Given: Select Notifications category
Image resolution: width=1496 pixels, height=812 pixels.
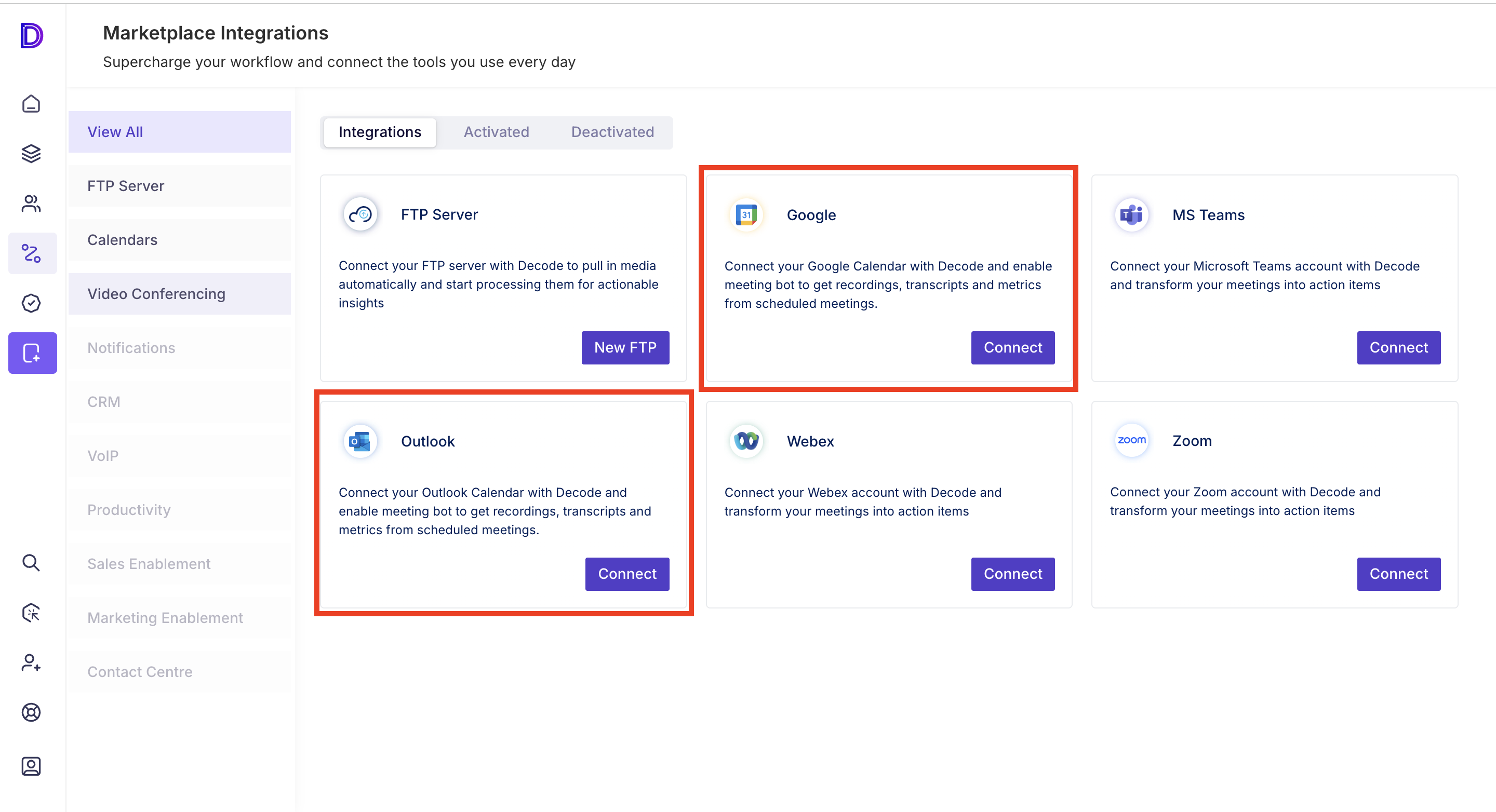Looking at the screenshot, I should click(179, 348).
